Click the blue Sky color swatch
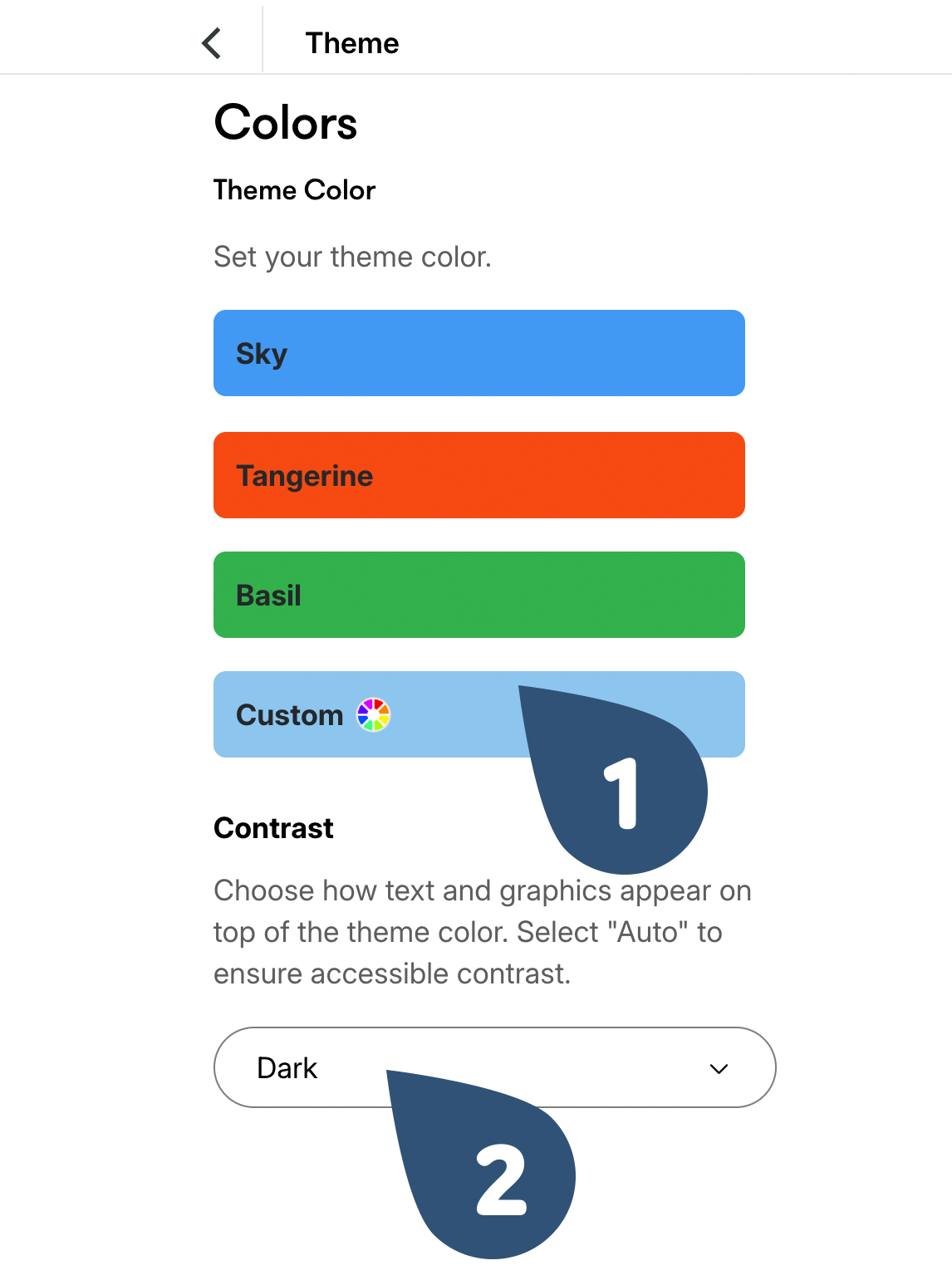 [x=478, y=352]
